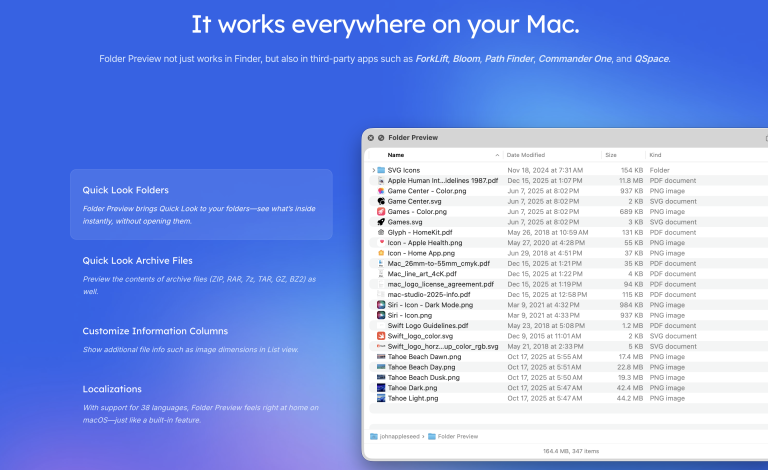768x470 pixels.
Task: Click the Siri - Icon.png file icon
Action: [381, 315]
